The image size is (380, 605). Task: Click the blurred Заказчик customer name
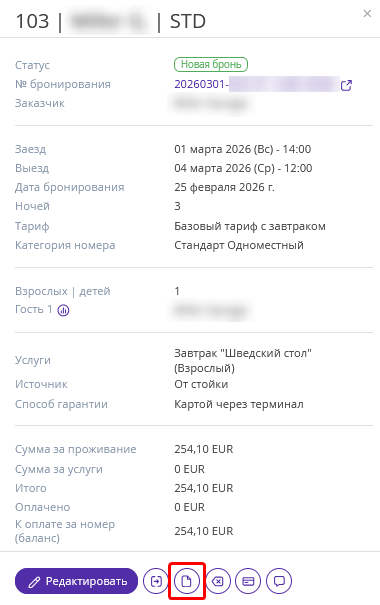coord(211,103)
